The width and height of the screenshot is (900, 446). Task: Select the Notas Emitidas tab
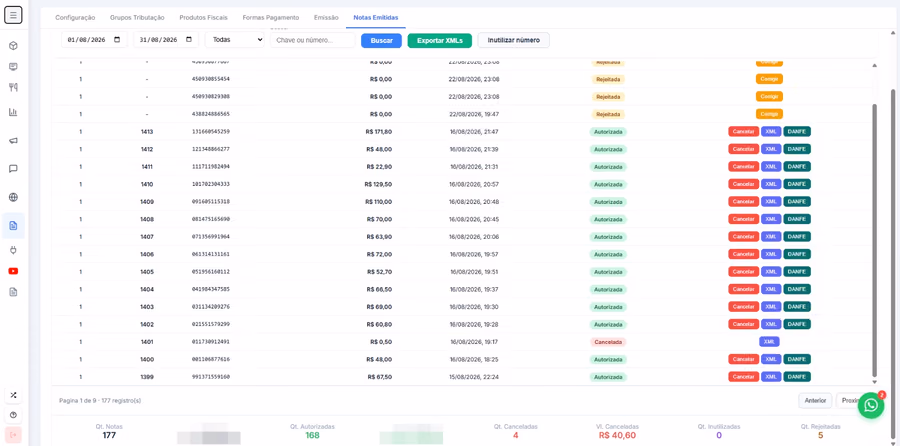click(x=376, y=18)
